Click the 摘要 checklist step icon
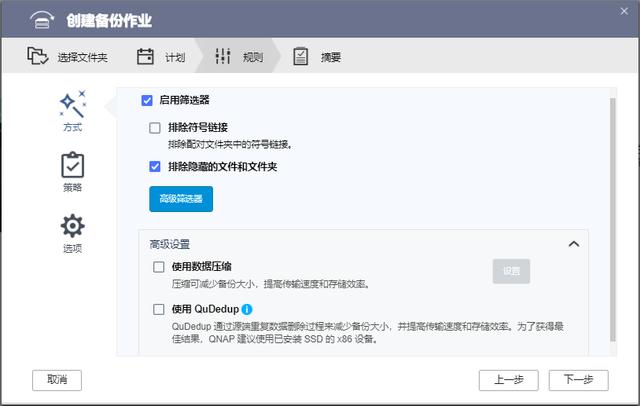The image size is (640, 406). (x=300, y=56)
